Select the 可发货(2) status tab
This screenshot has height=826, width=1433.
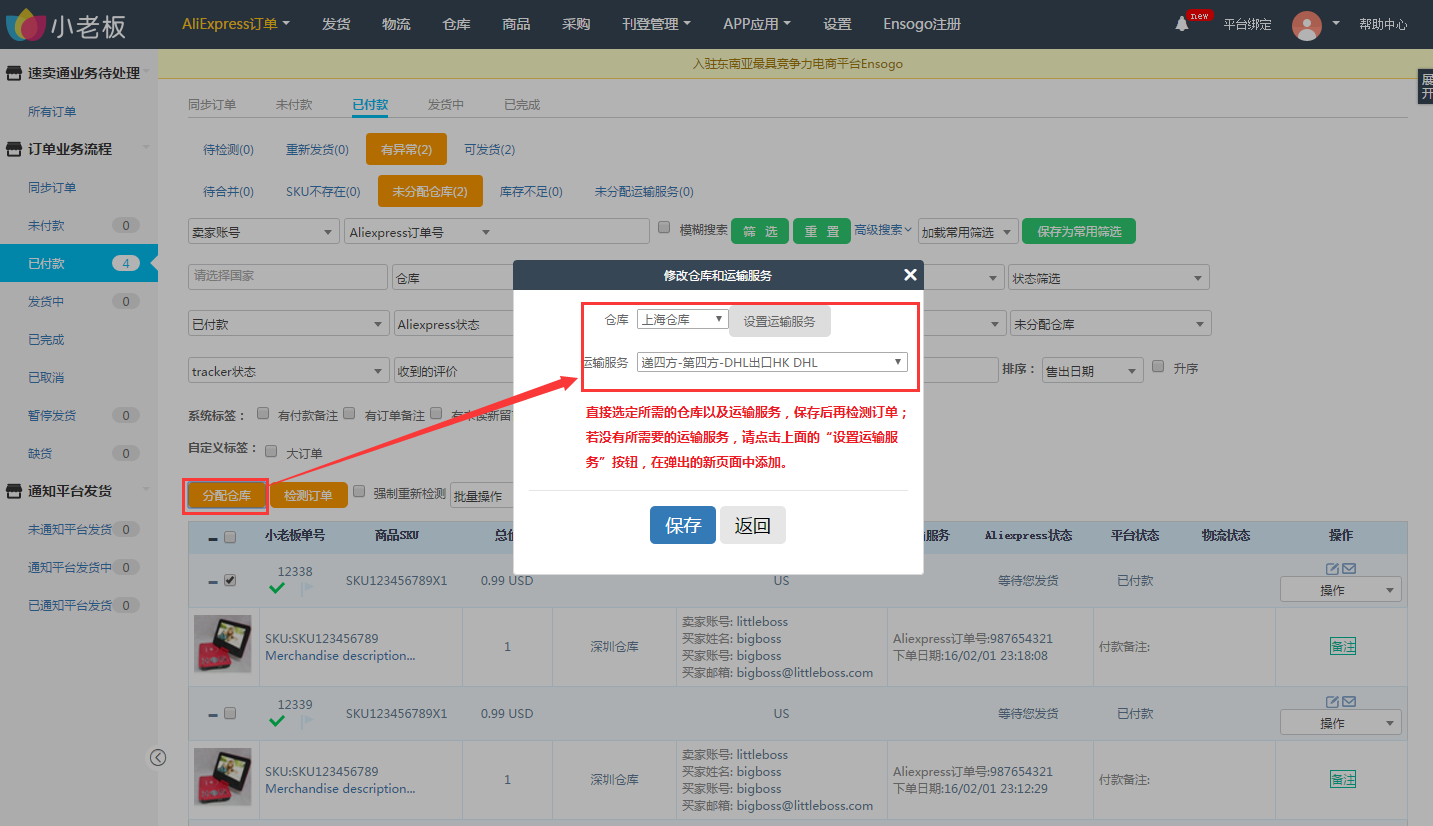pos(490,150)
